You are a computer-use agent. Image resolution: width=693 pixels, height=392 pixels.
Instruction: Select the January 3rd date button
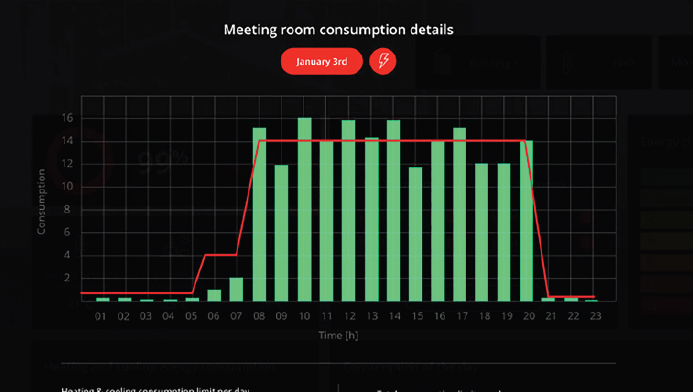(x=322, y=61)
